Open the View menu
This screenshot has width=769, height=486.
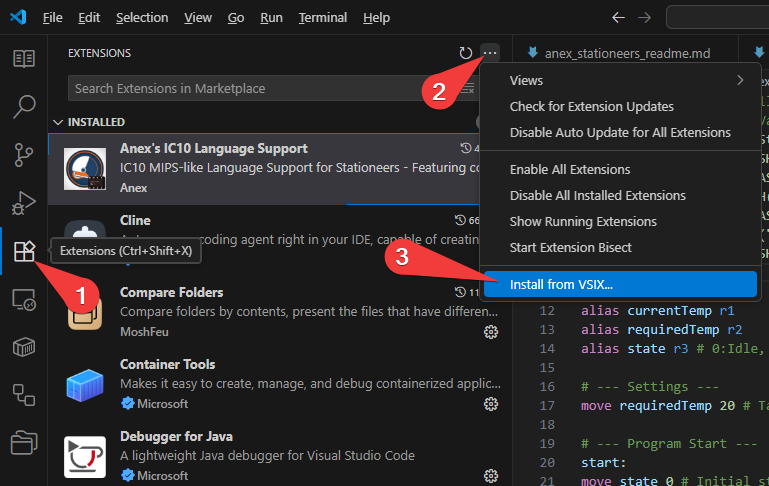coord(198,18)
